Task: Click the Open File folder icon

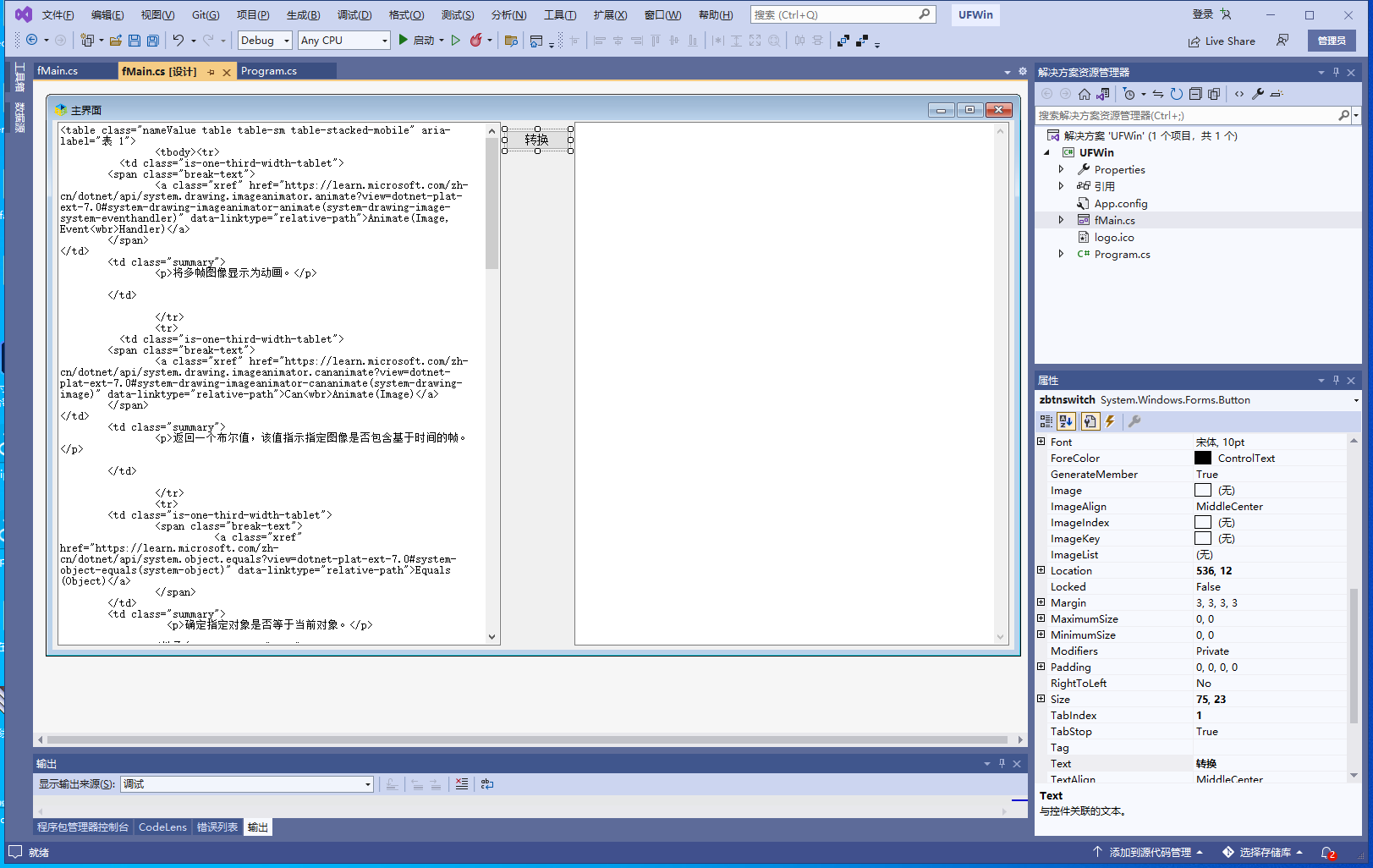Action: click(116, 41)
